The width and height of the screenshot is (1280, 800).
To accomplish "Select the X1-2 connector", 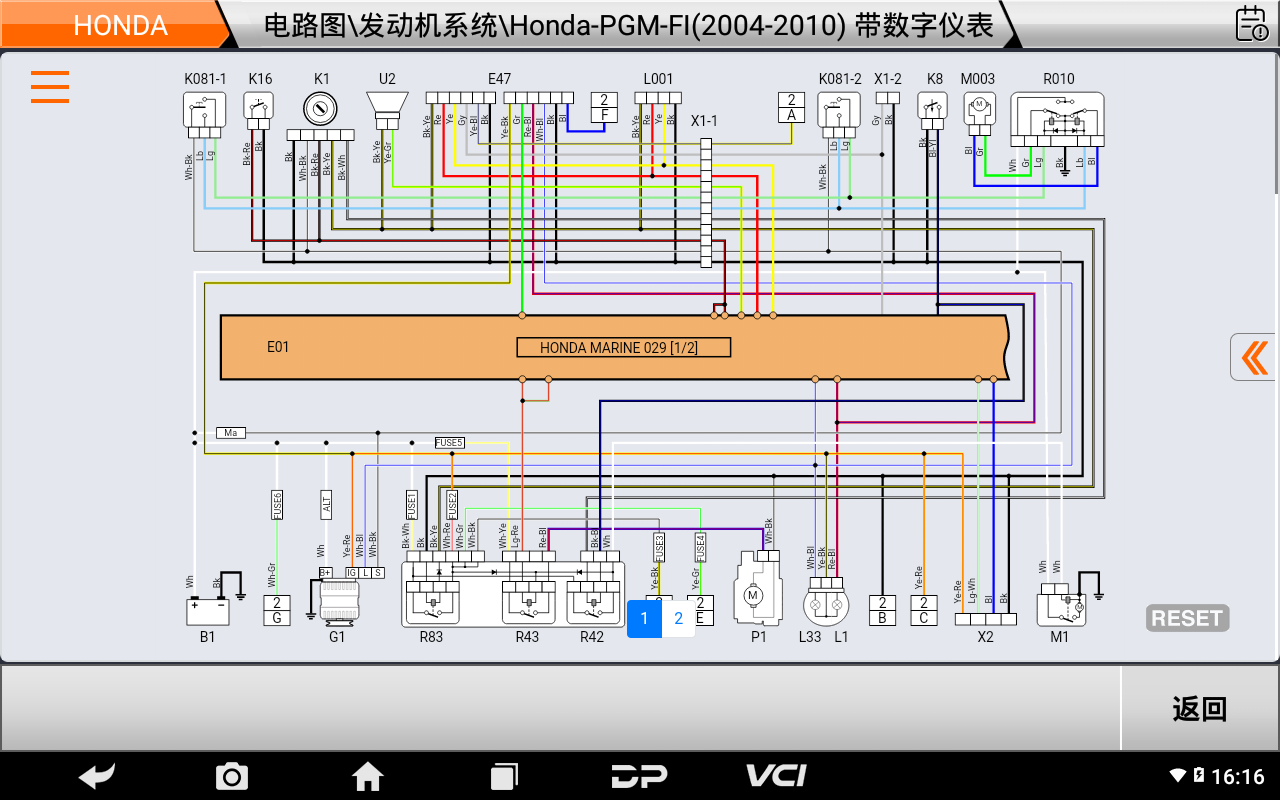I will point(888,97).
